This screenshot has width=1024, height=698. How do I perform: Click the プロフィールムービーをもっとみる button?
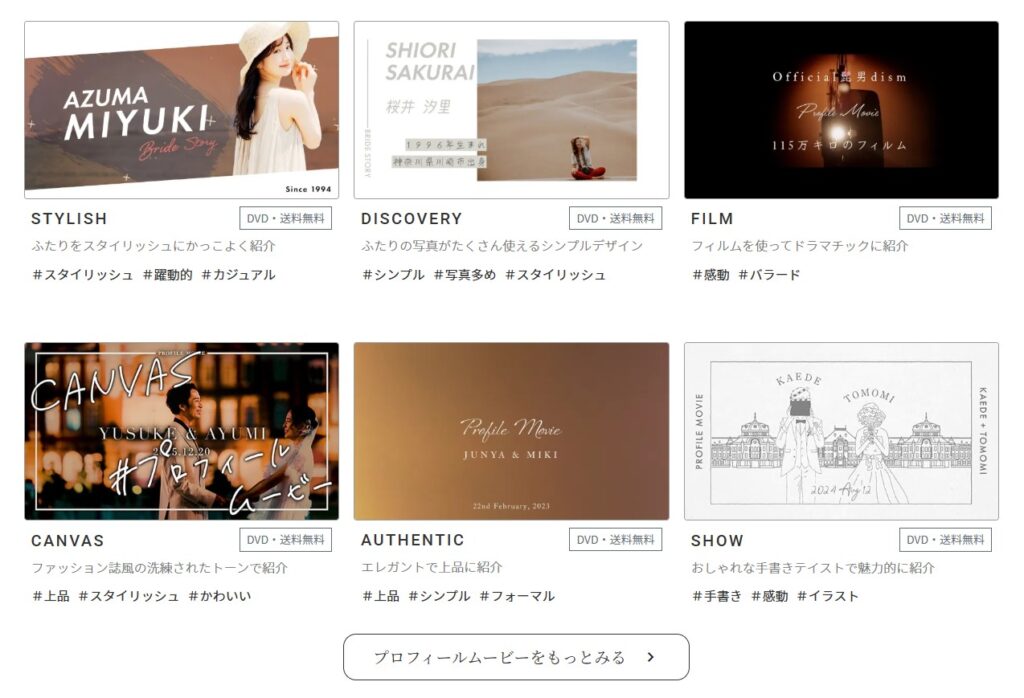[500, 657]
